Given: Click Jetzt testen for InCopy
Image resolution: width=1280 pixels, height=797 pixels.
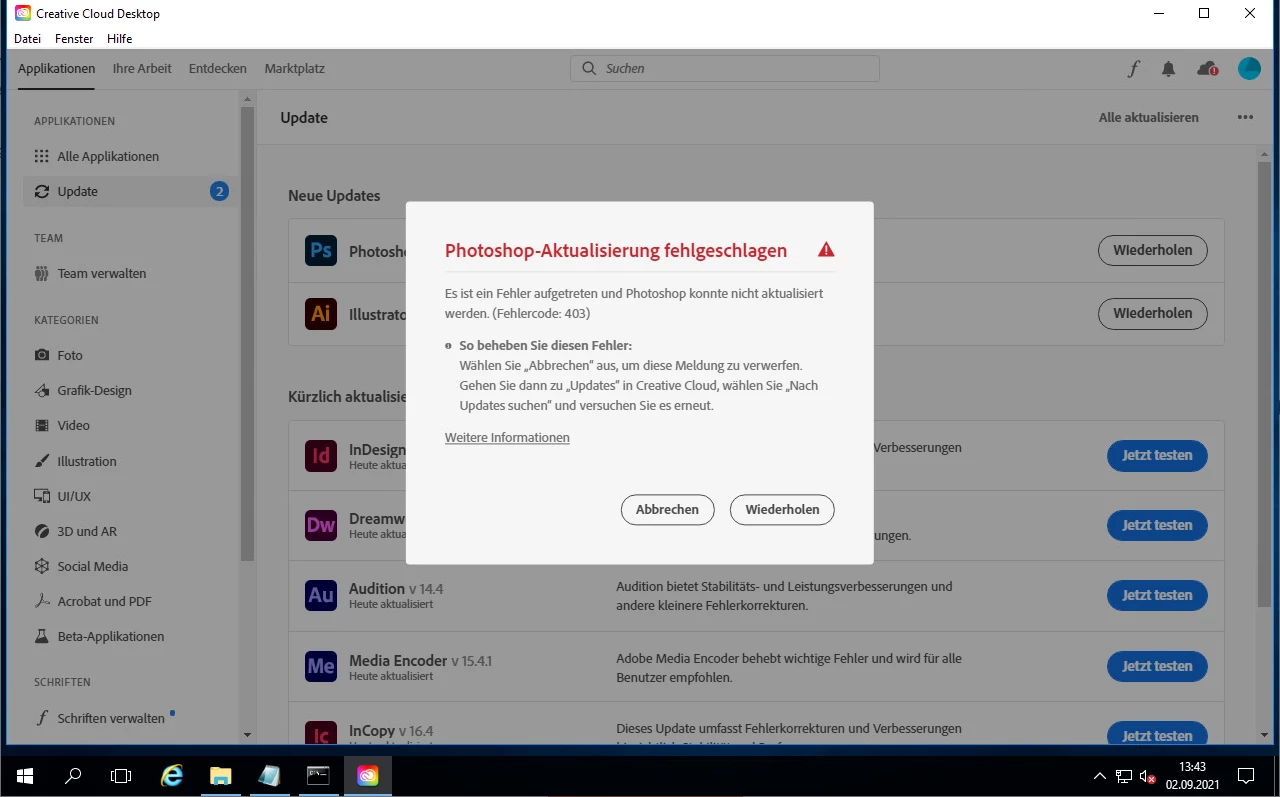Looking at the screenshot, I should click(1157, 735).
